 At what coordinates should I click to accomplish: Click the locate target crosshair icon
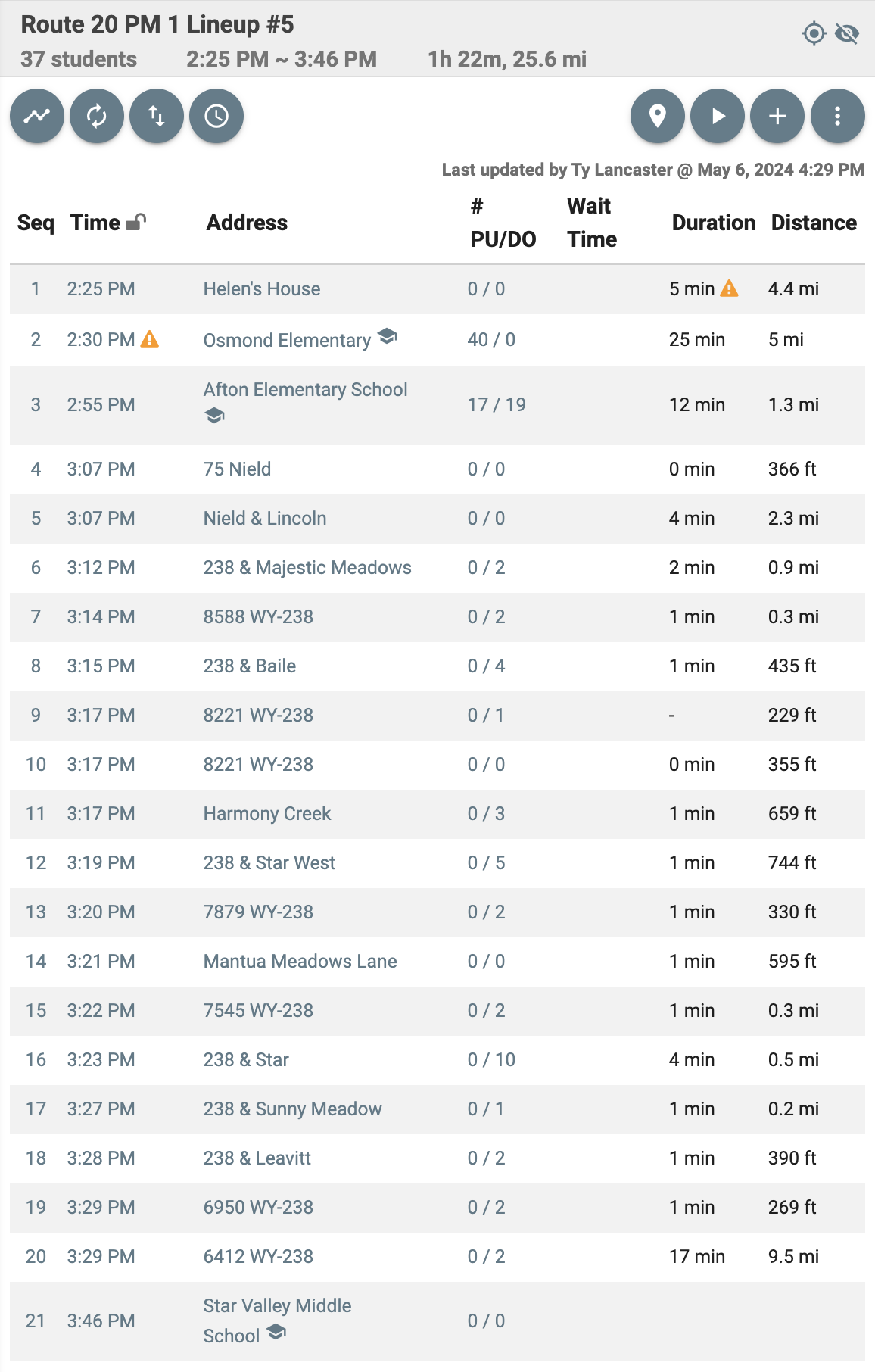coord(814,33)
